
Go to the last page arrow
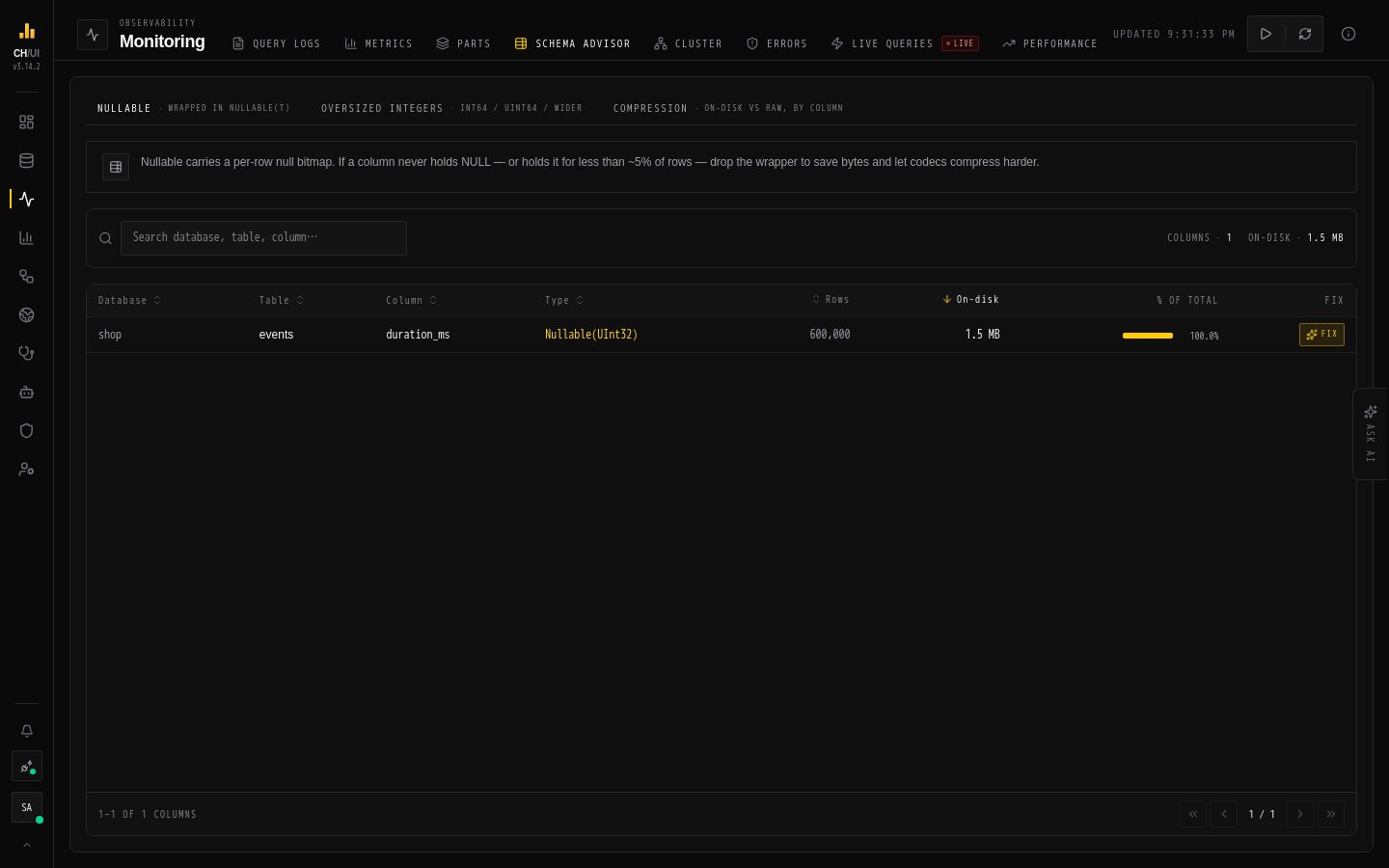(1331, 814)
